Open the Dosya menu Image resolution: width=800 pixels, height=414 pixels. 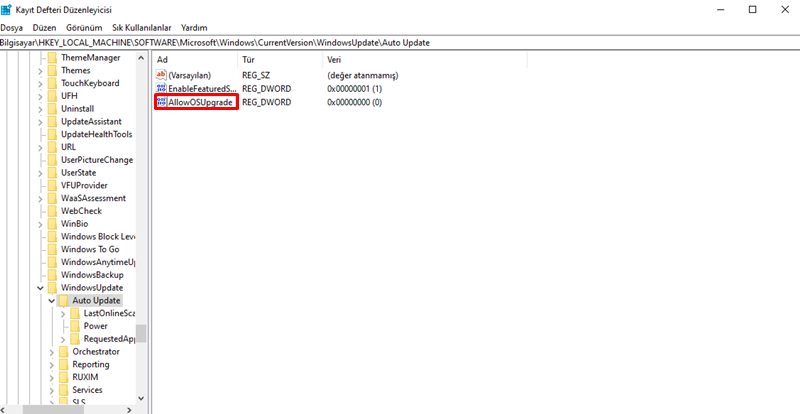click(11, 28)
